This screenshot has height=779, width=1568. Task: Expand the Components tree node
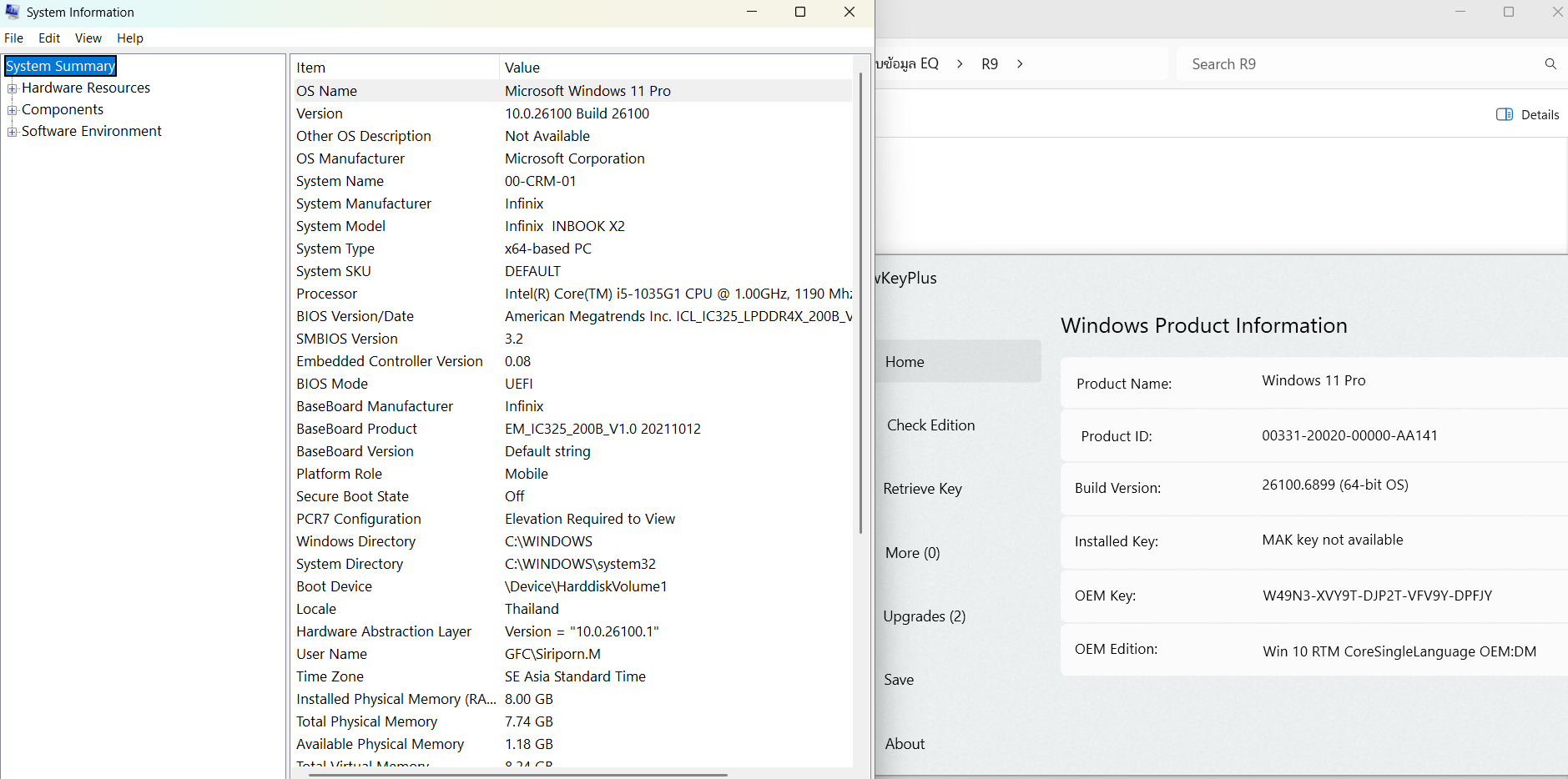(13, 110)
